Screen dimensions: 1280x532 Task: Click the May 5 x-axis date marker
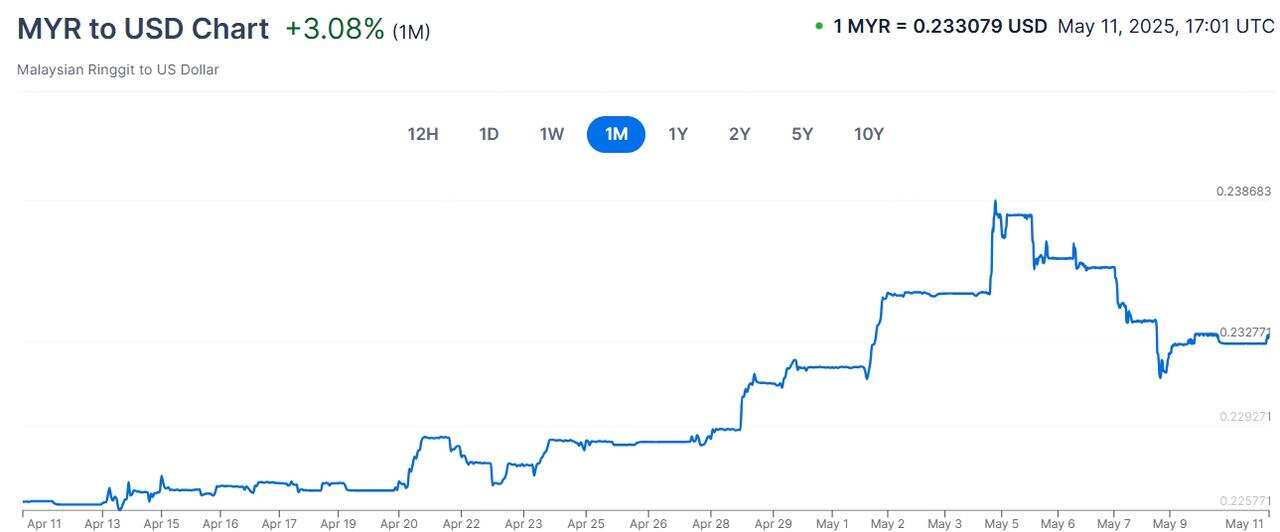(1001, 523)
